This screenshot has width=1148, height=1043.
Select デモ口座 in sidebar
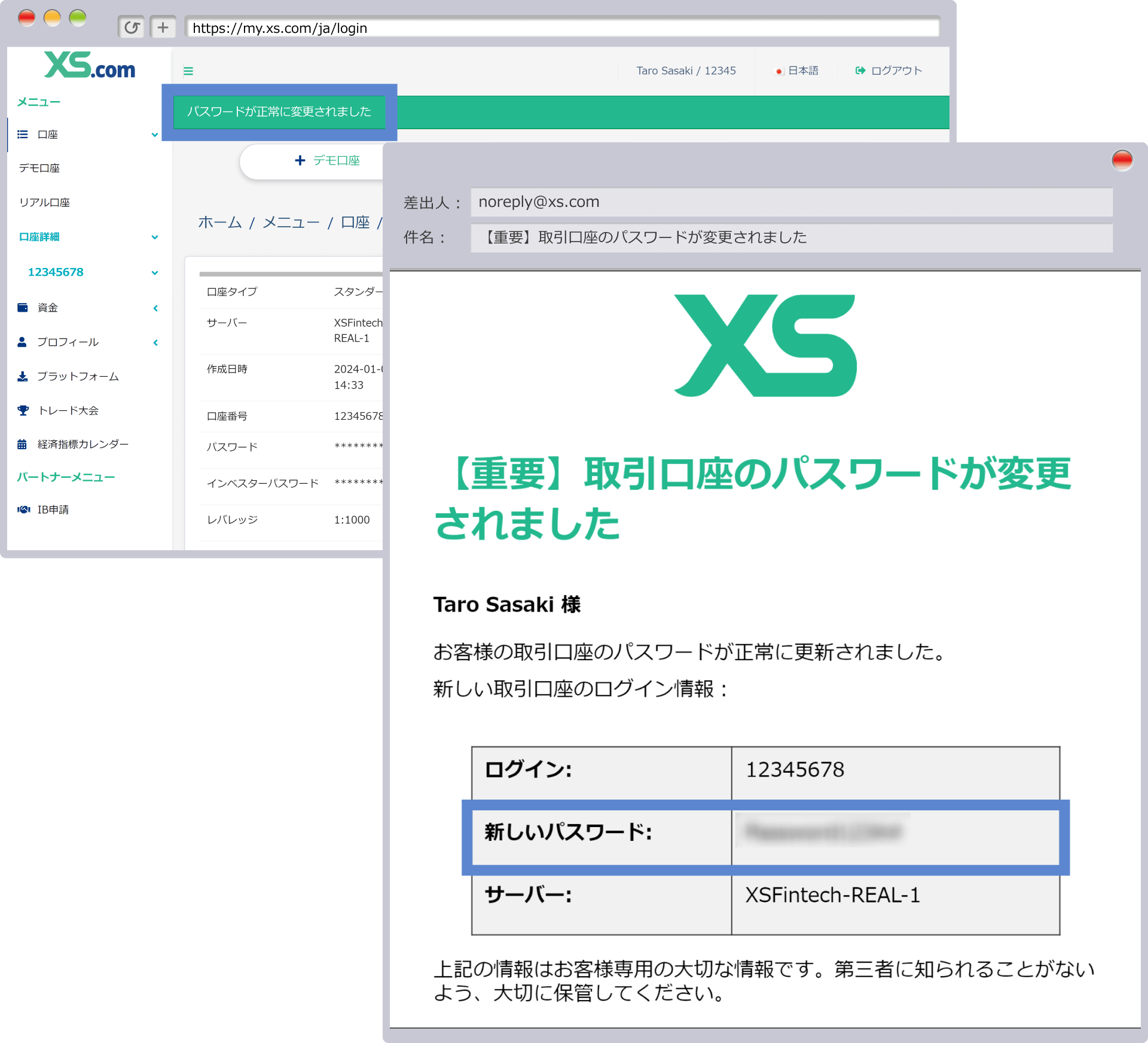[39, 168]
